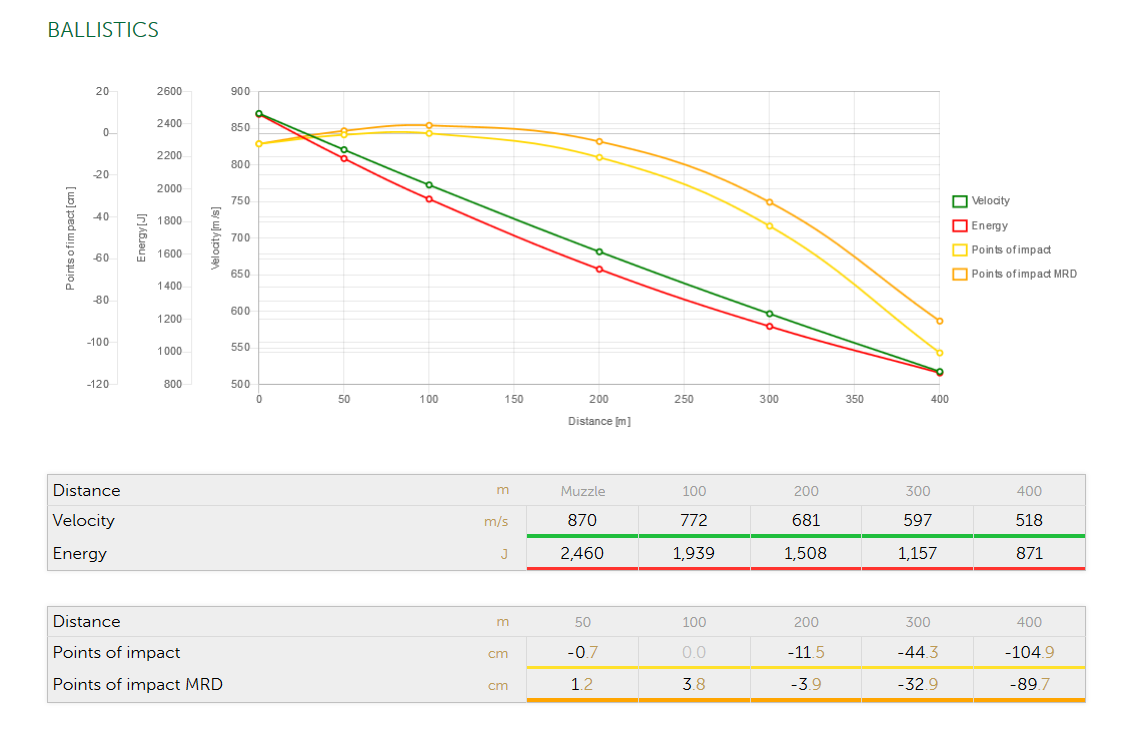Viewport: 1122px width, 729px height.
Task: Select the Points of impact -104.9 cell
Action: (1028, 652)
